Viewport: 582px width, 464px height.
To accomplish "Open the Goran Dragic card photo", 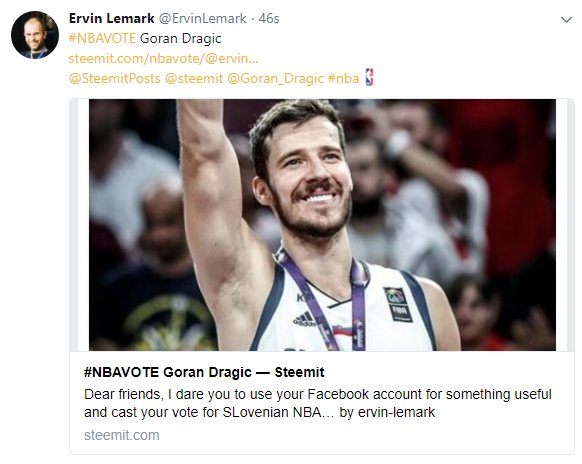I will click(322, 225).
